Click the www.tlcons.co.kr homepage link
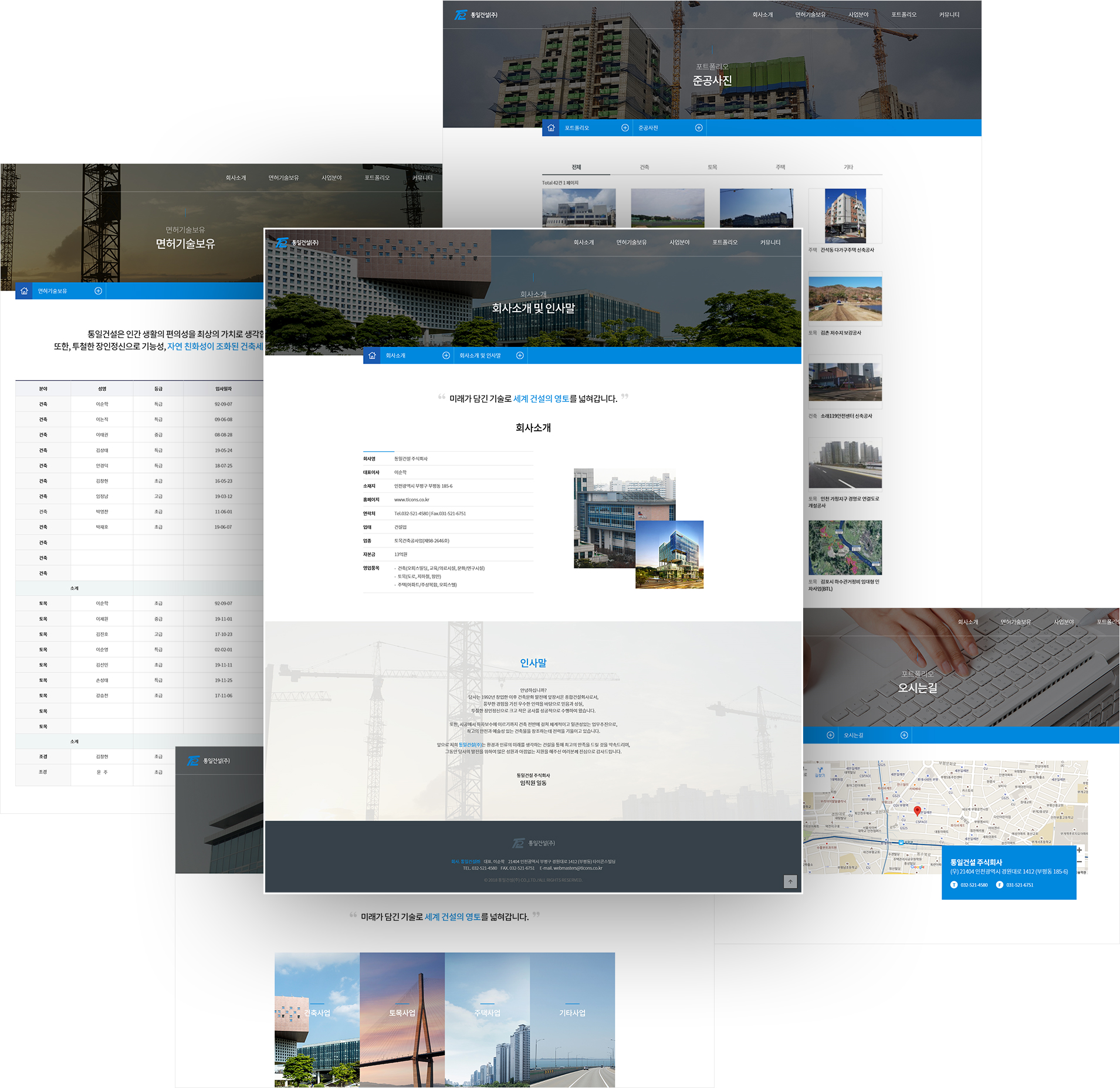The width and height of the screenshot is (1120, 1088). (412, 500)
